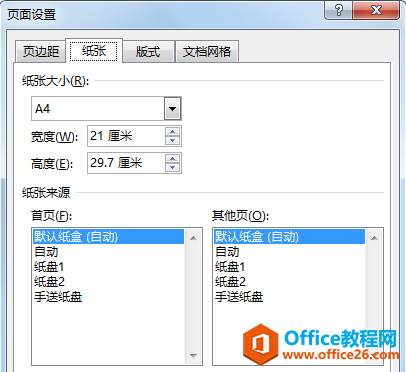
Task: Increase the 宽度 value with the up arrow
Action: point(173,131)
